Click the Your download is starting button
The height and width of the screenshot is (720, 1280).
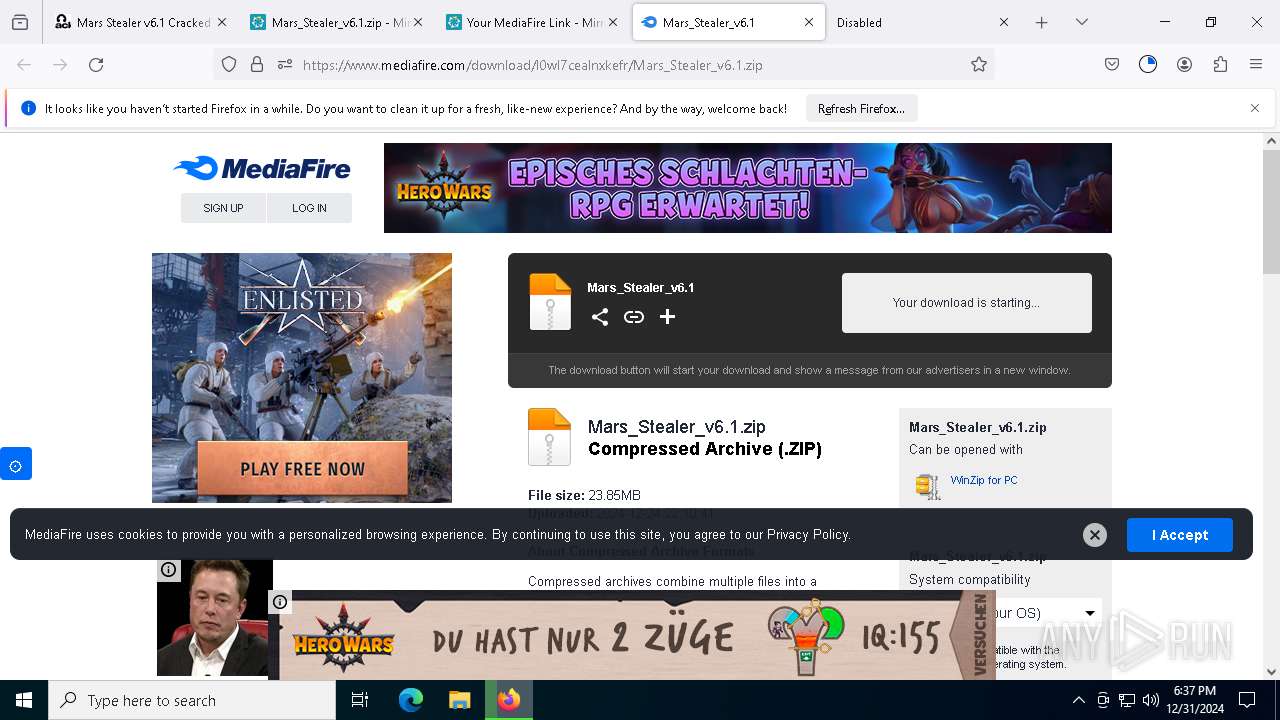click(x=966, y=303)
